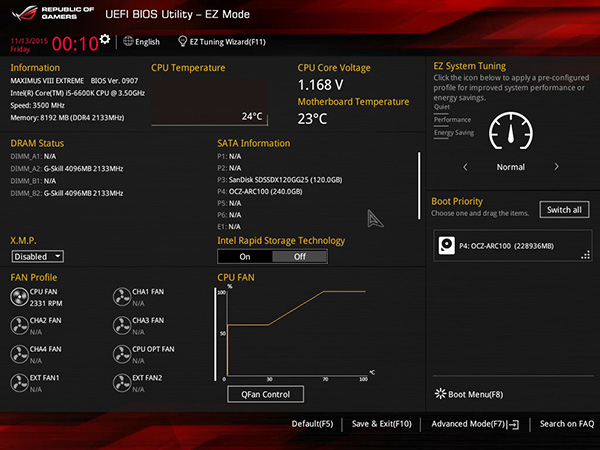Click SATA entry P4: OCZ-ARC100 (240.0GB)

[260, 191]
